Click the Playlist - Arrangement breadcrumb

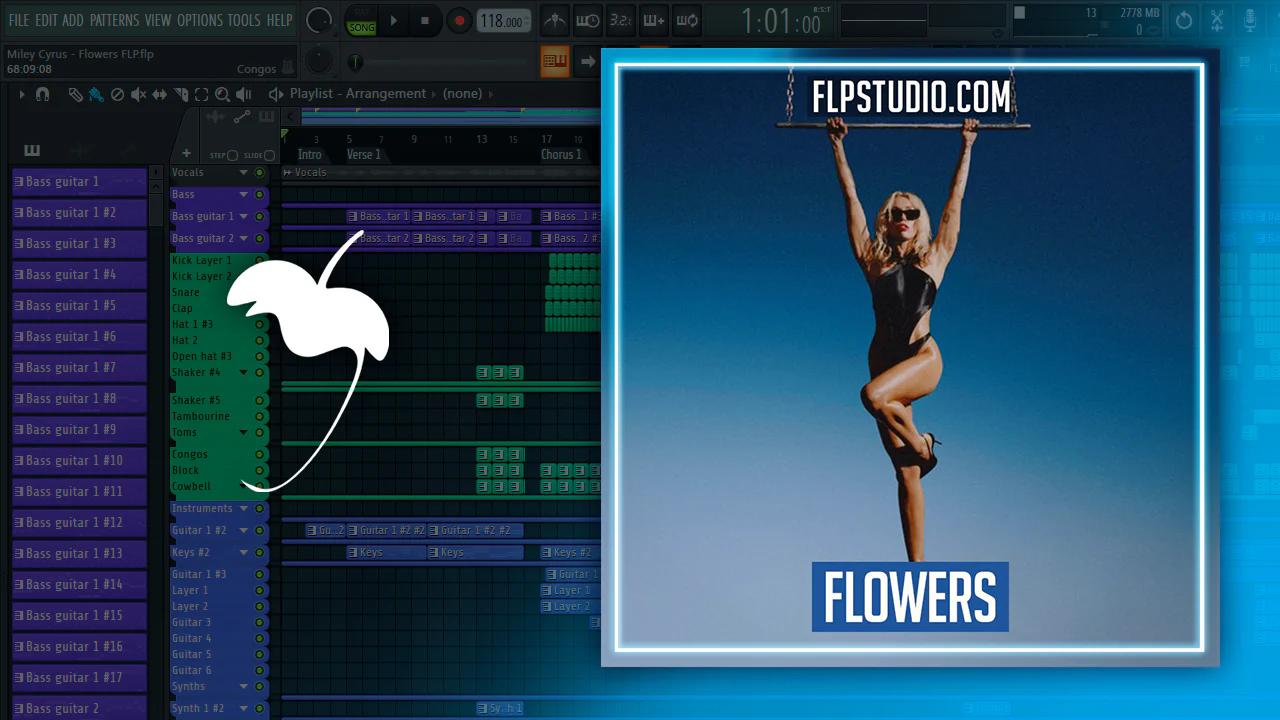point(358,94)
